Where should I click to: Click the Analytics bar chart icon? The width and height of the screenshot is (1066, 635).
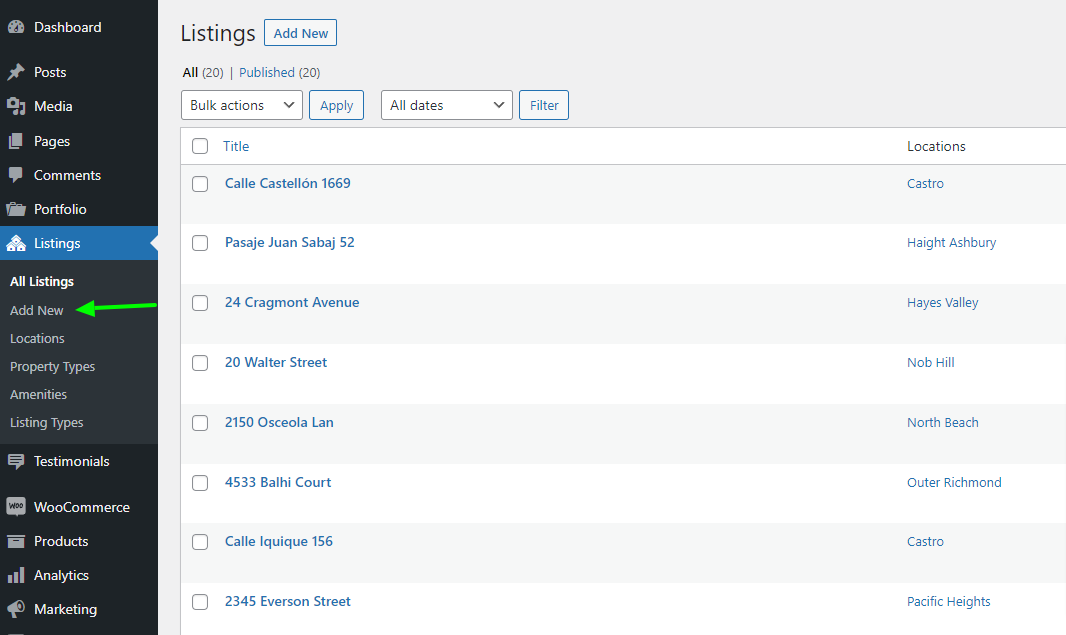(16, 575)
